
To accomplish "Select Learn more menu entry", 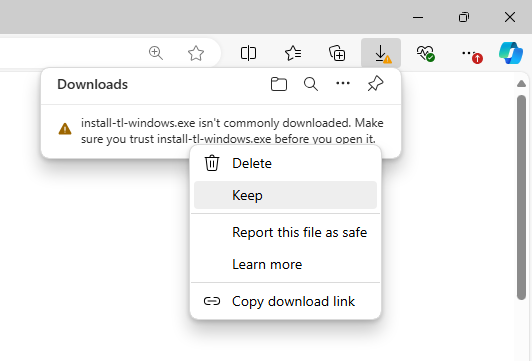I will [285, 264].
